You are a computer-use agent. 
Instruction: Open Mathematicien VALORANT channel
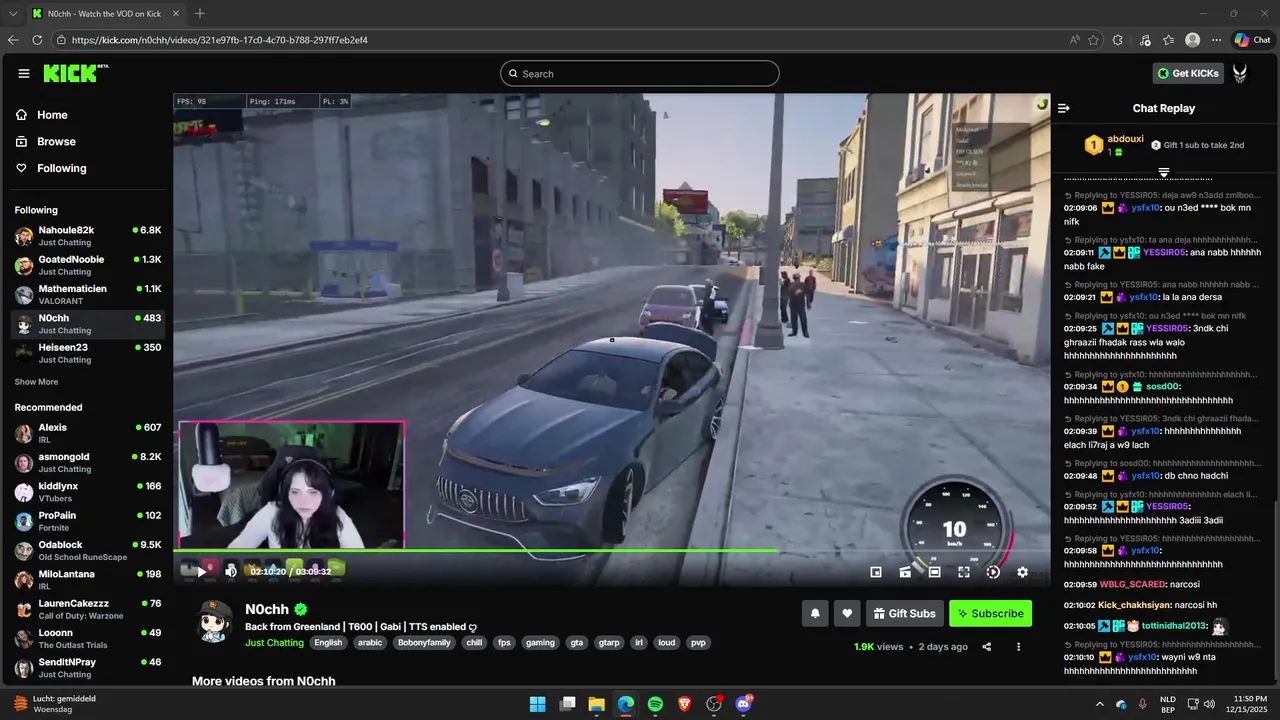[88, 294]
